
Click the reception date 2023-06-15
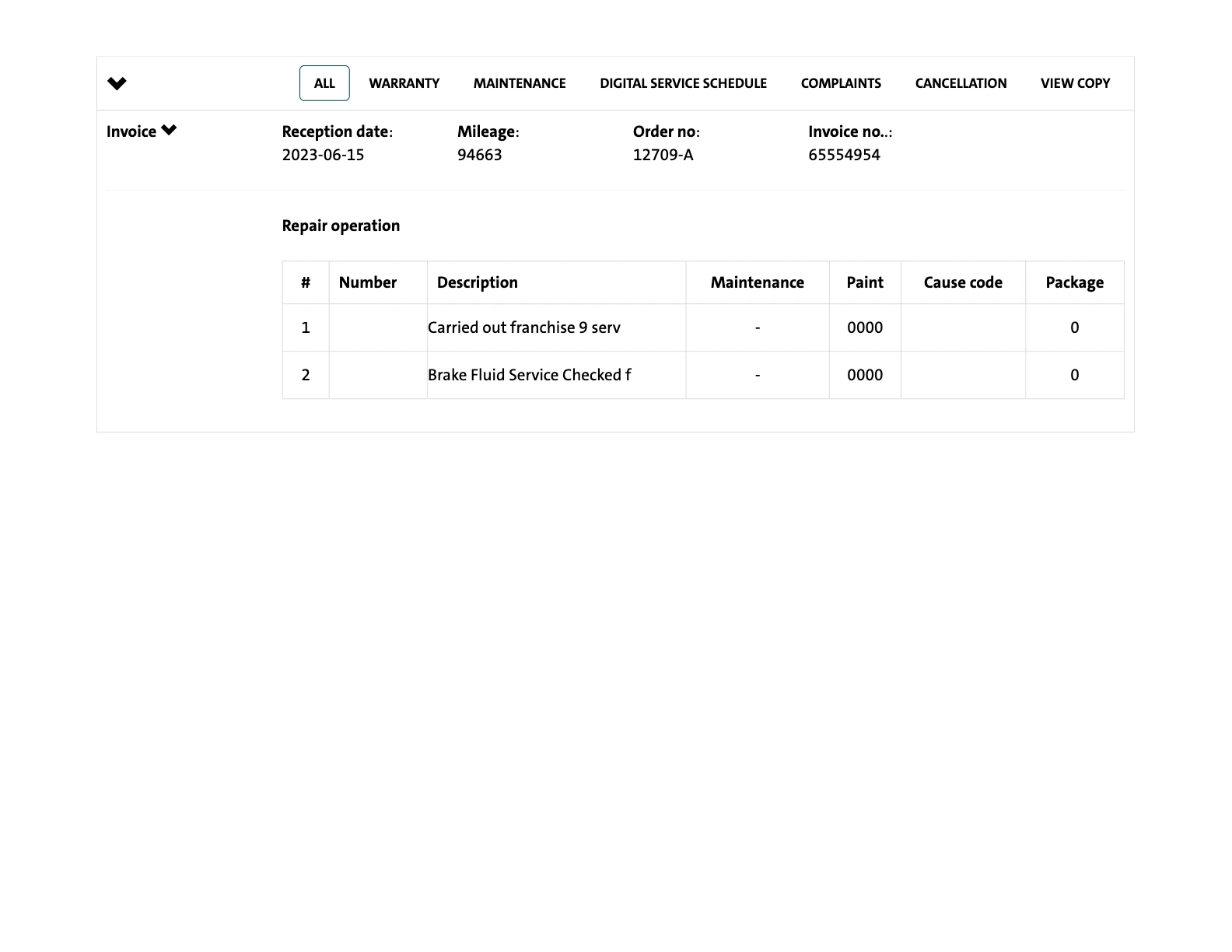pos(323,155)
